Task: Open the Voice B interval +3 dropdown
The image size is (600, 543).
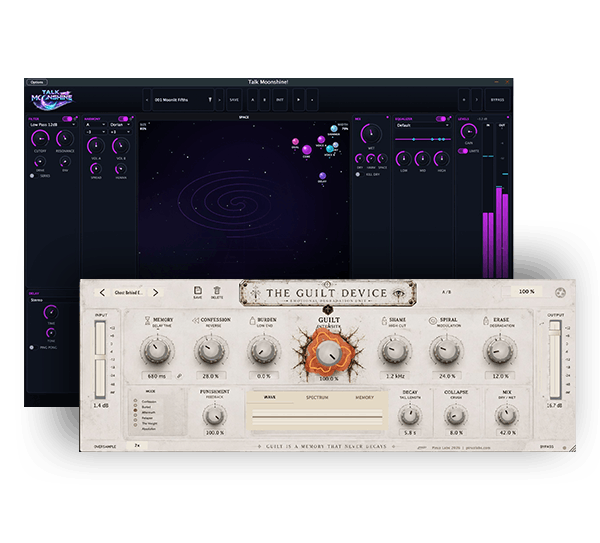Action: [x=120, y=132]
